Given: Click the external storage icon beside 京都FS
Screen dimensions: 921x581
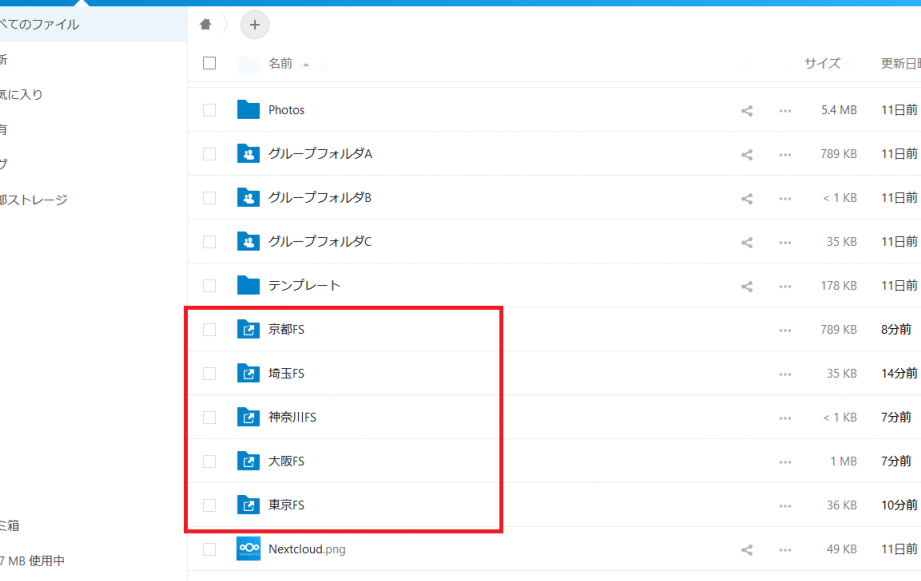Looking at the screenshot, I should click(248, 329).
